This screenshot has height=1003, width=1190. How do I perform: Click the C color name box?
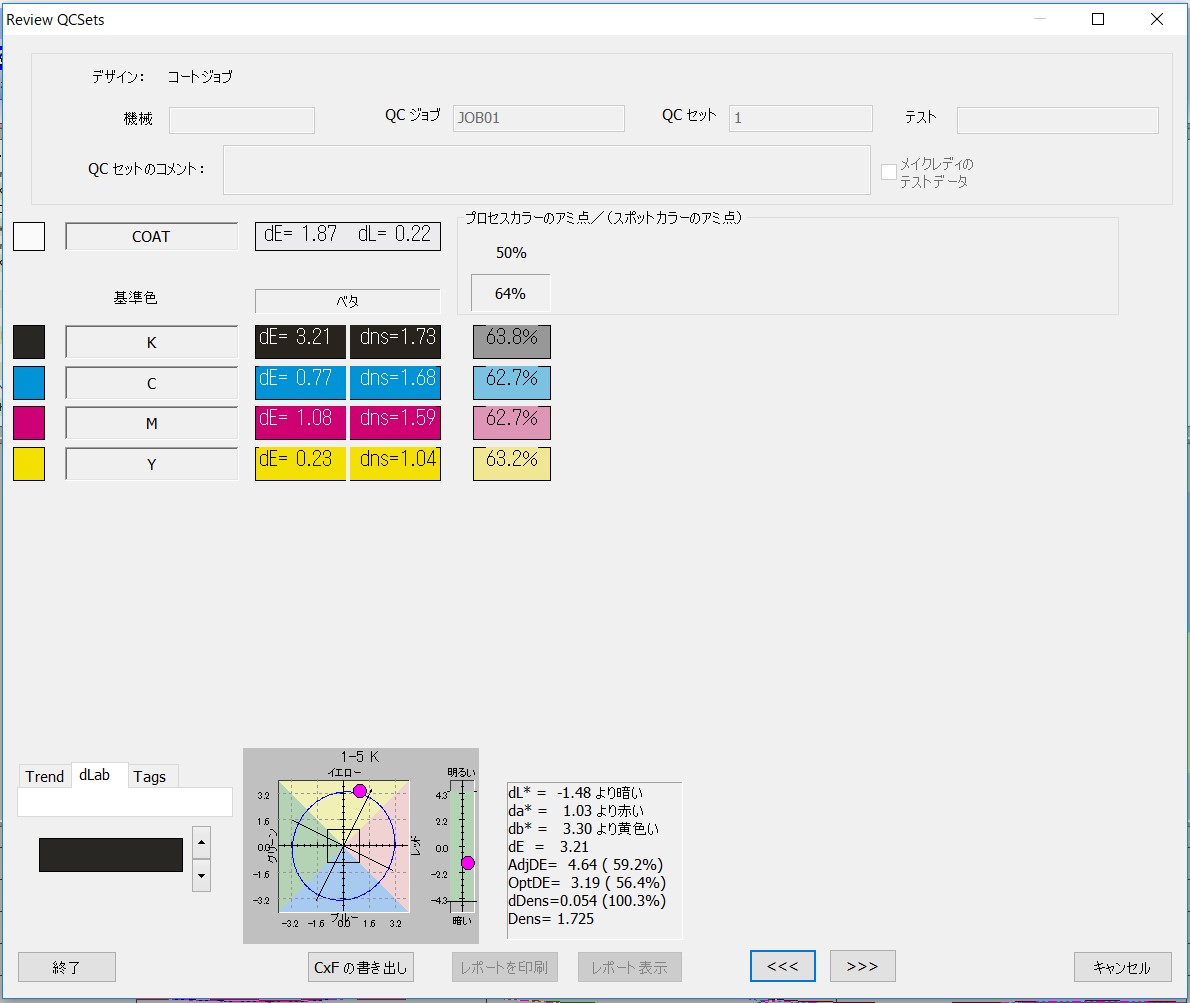pyautogui.click(x=151, y=382)
